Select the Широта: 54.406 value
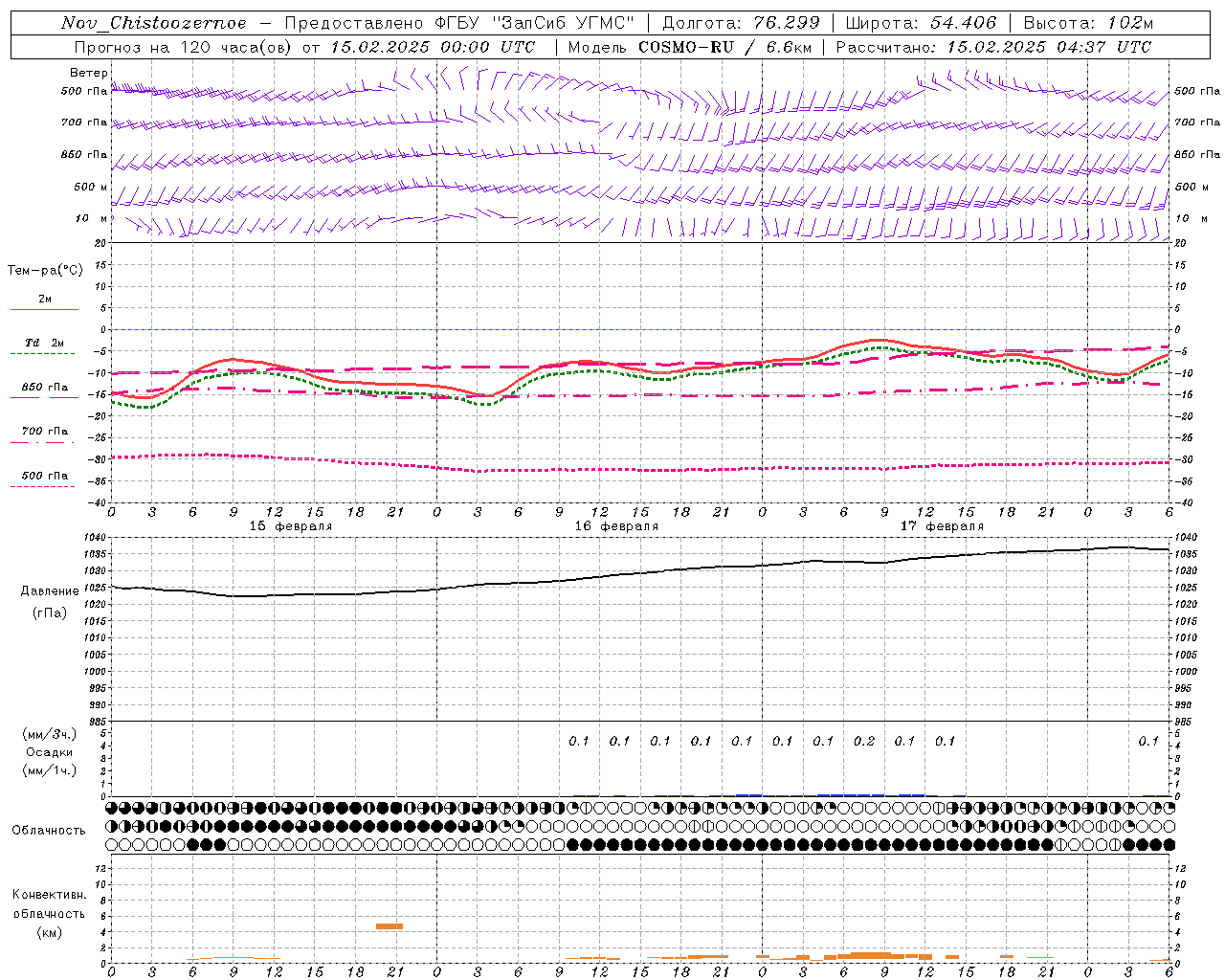The height and width of the screenshot is (980, 1225). pos(921,23)
